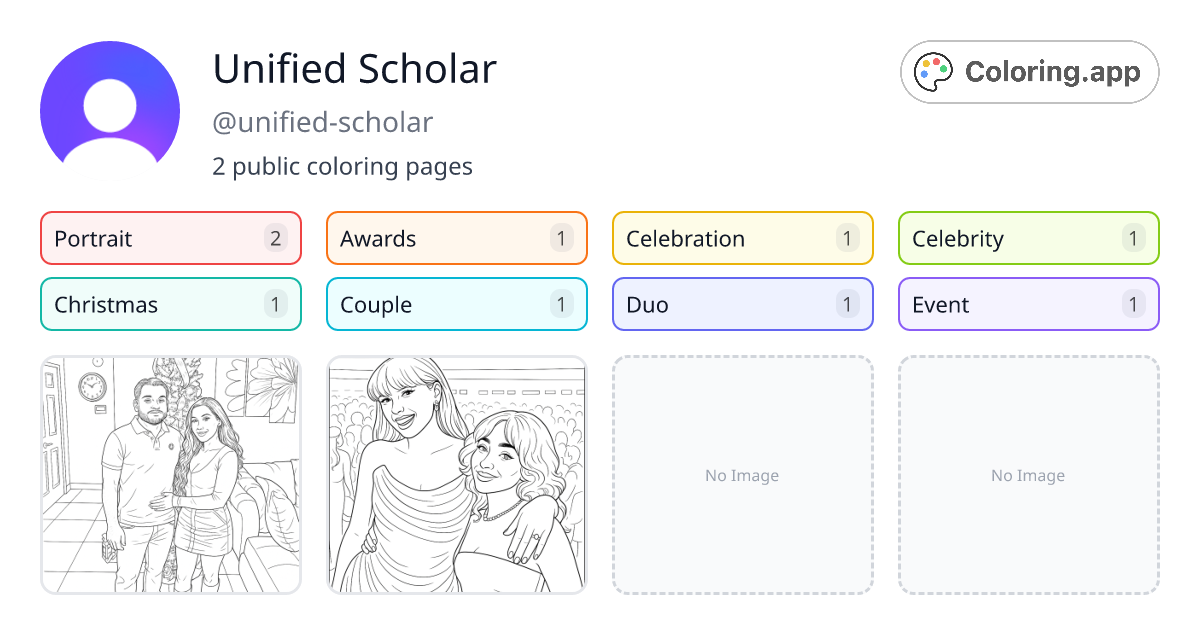This screenshot has height=630, width=1200.
Task: Click the Unified Scholar profile name
Action: tap(354, 69)
